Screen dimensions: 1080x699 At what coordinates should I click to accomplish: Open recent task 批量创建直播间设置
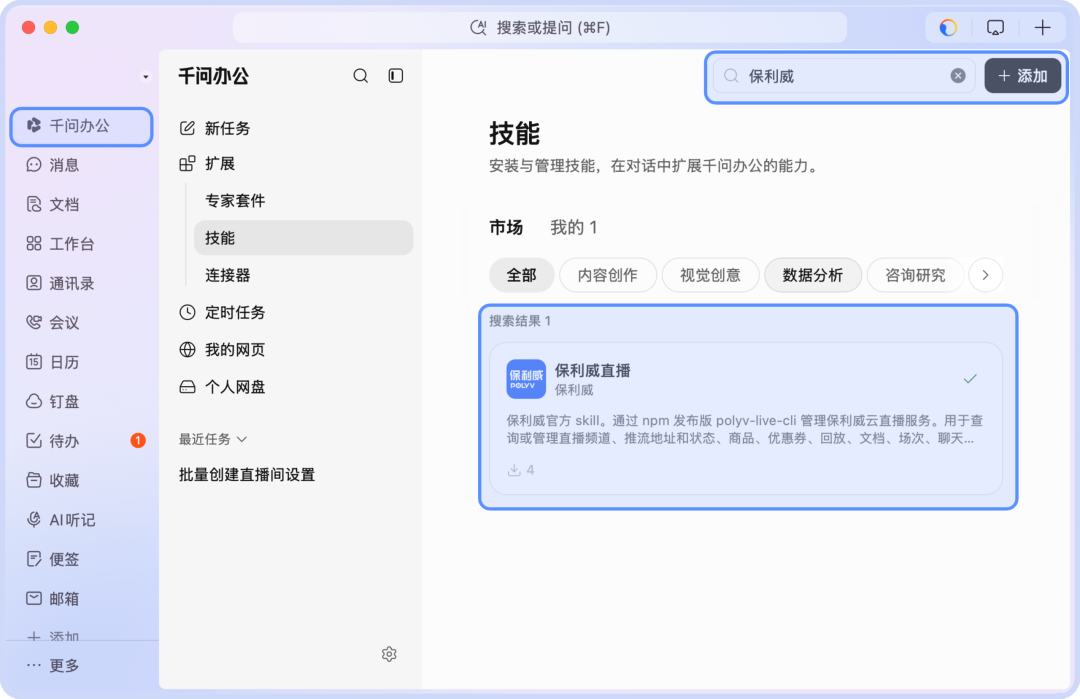pyautogui.click(x=247, y=475)
